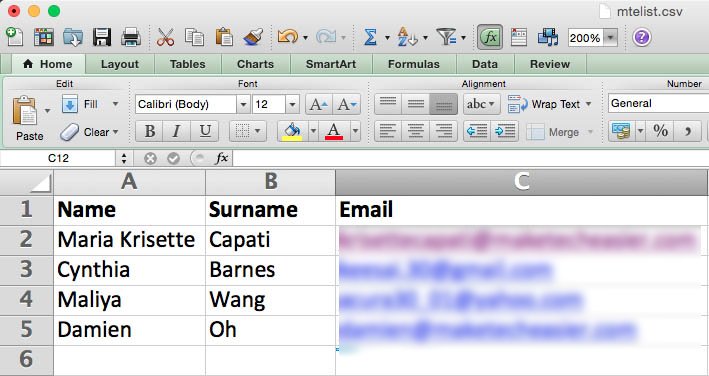
Task: Apply comma style format
Action: [688, 132]
